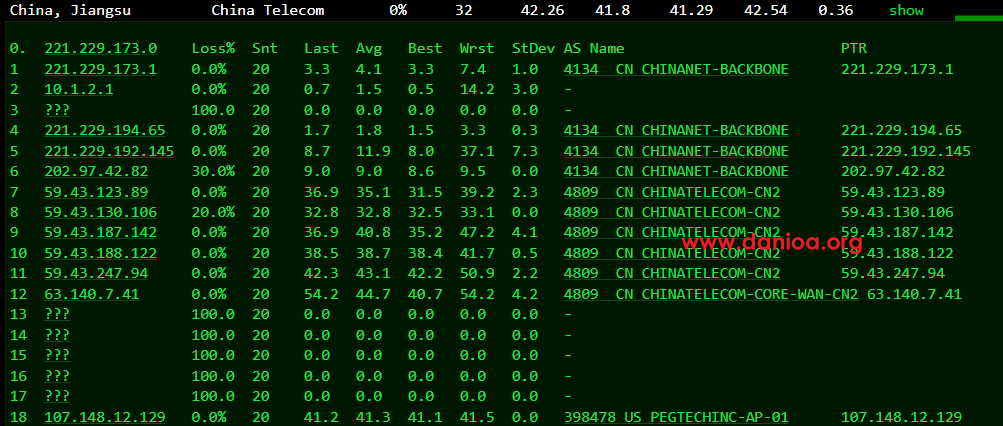The width and height of the screenshot is (1003, 426).
Task: Open AS 4809 CHINATELECOM-CN2 link on hop 8
Action: (672, 212)
